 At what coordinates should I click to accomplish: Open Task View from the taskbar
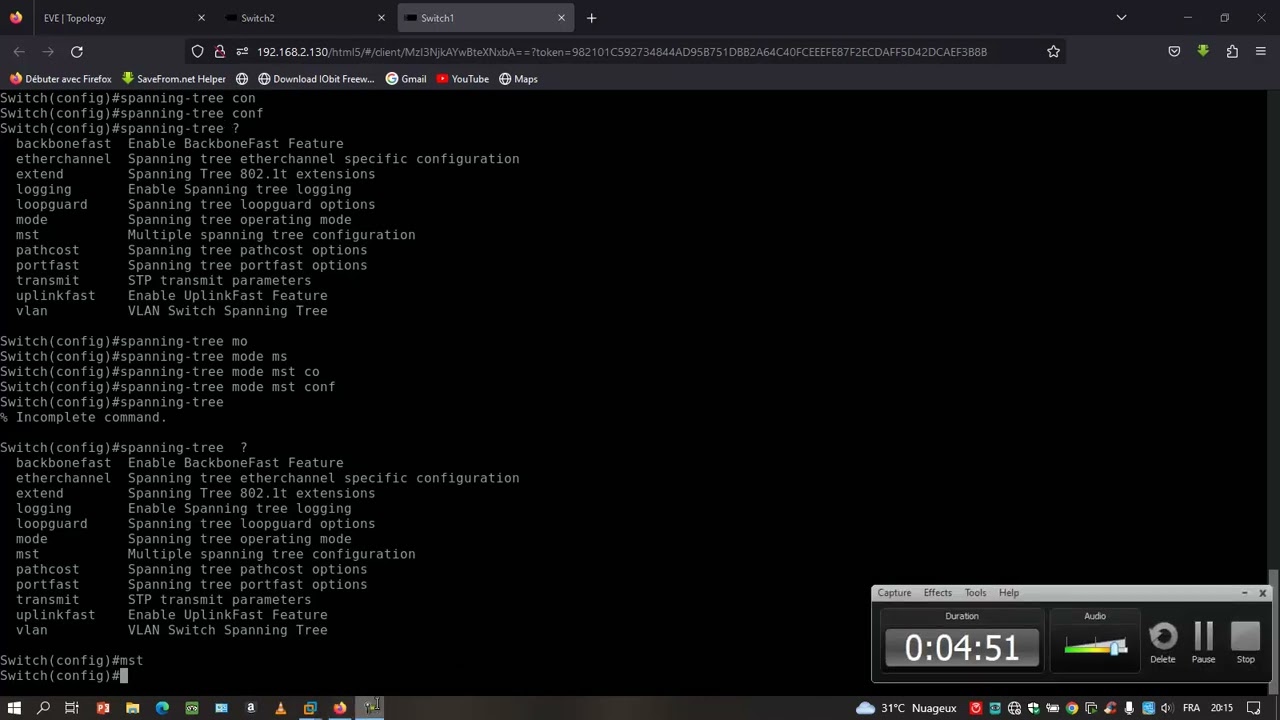(72, 708)
